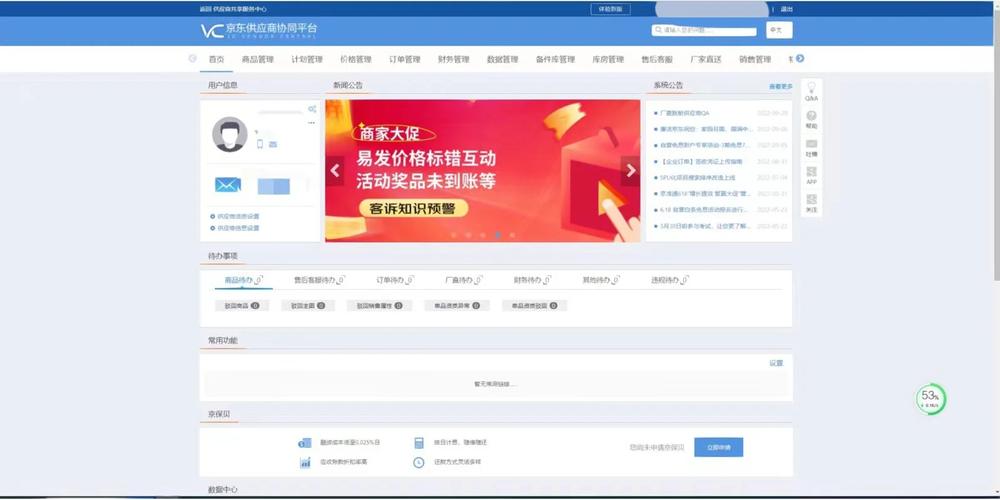Switch to the 其他待办 tab

(601, 280)
